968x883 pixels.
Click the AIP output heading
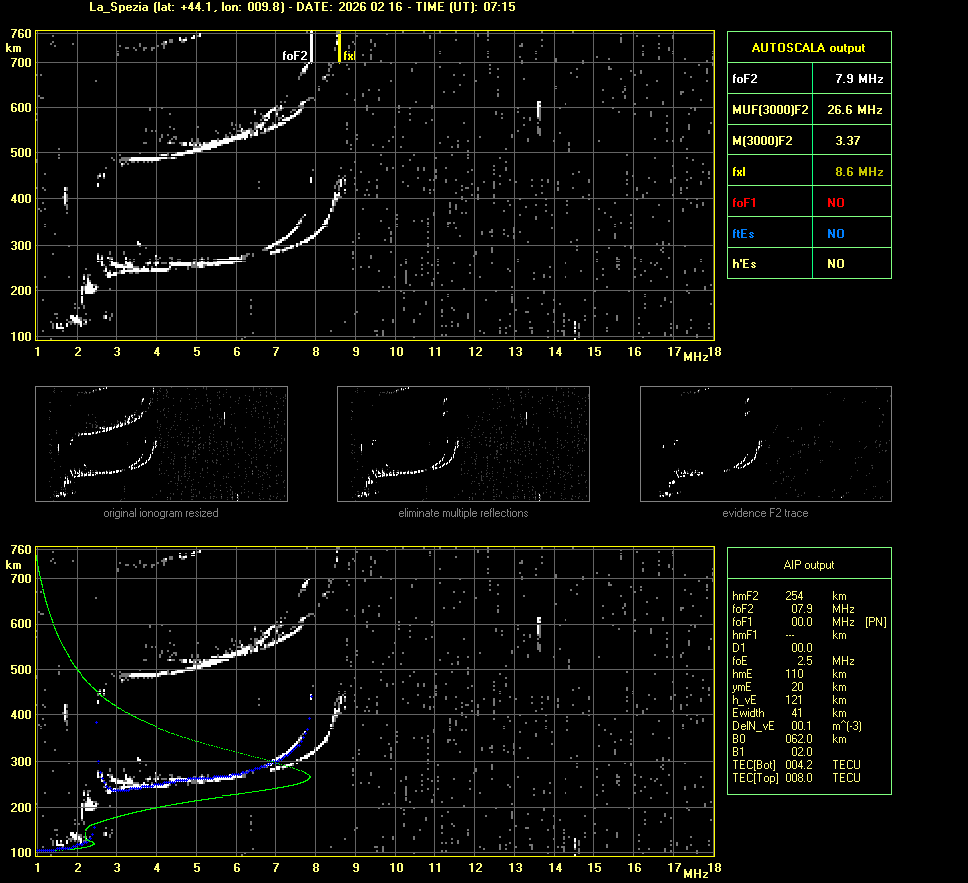point(808,565)
